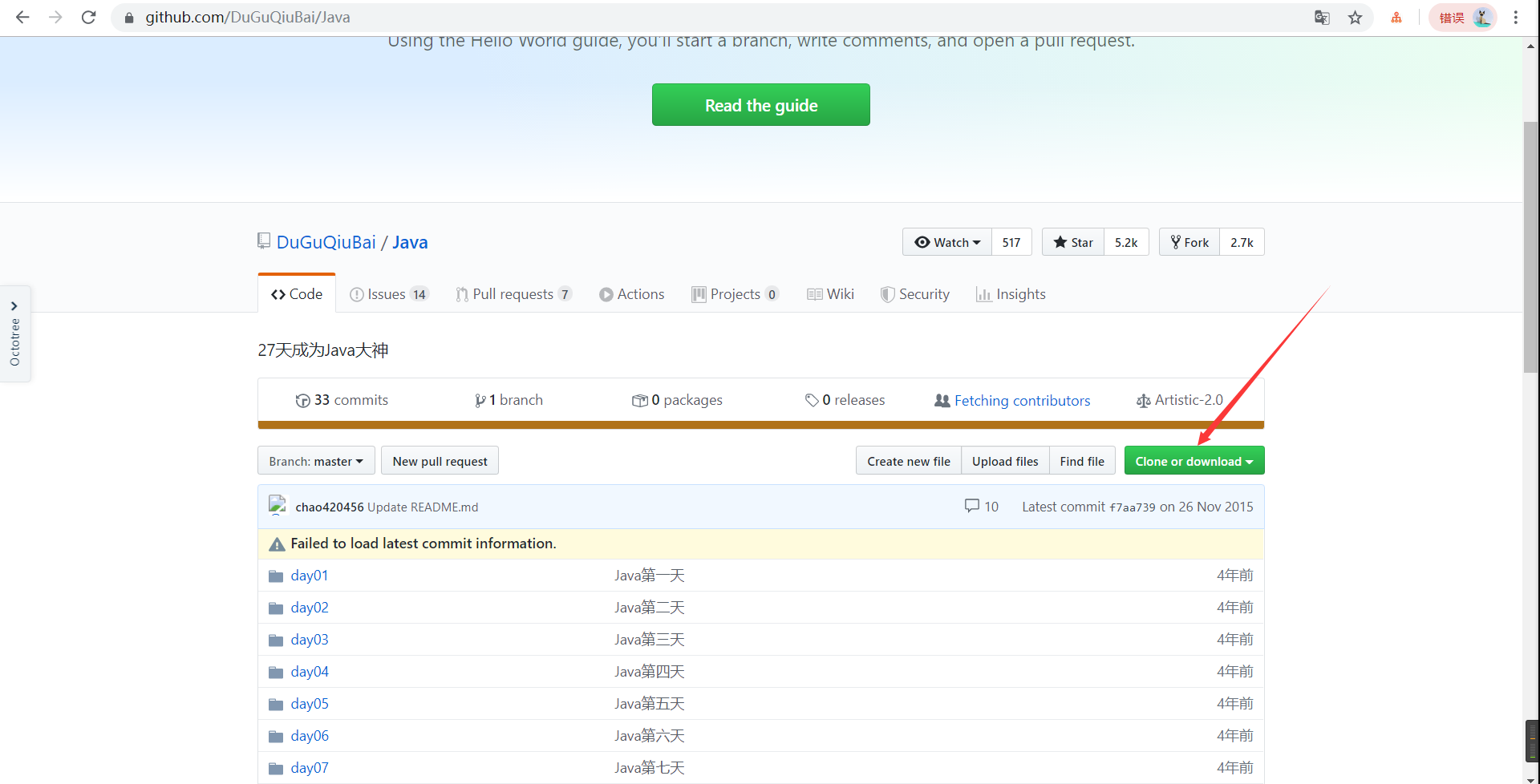The width and height of the screenshot is (1540, 784).
Task: Open the Wiki tab
Action: 830,294
